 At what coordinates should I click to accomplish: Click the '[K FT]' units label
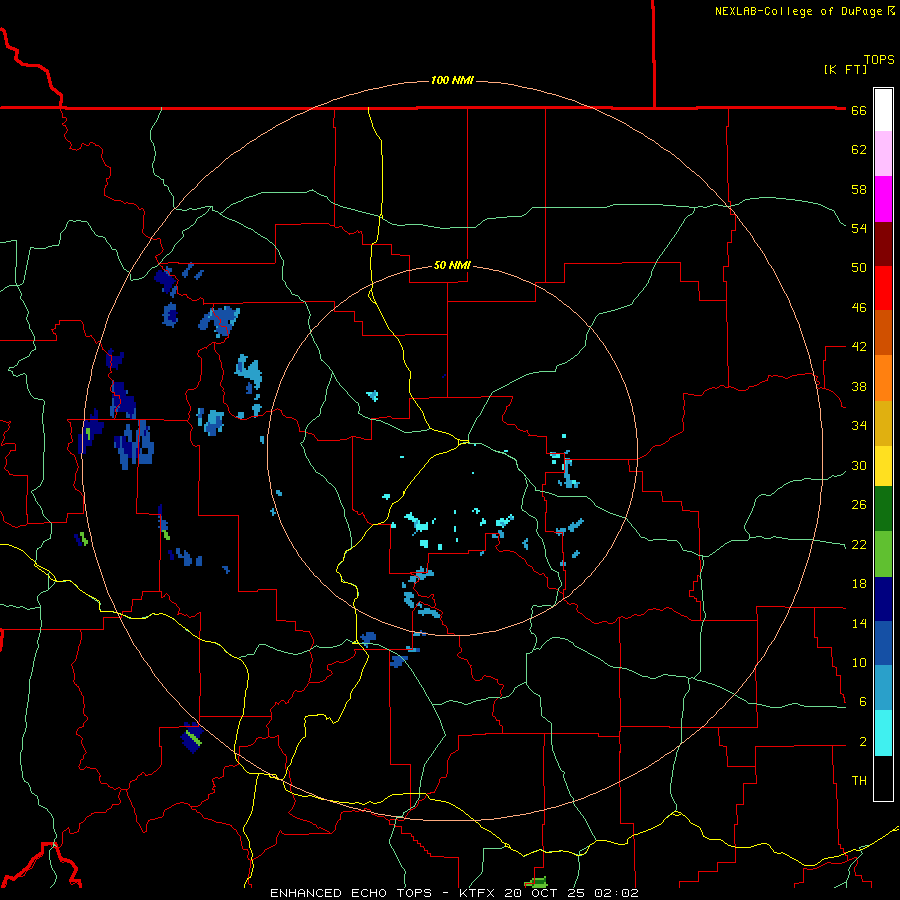point(845,70)
